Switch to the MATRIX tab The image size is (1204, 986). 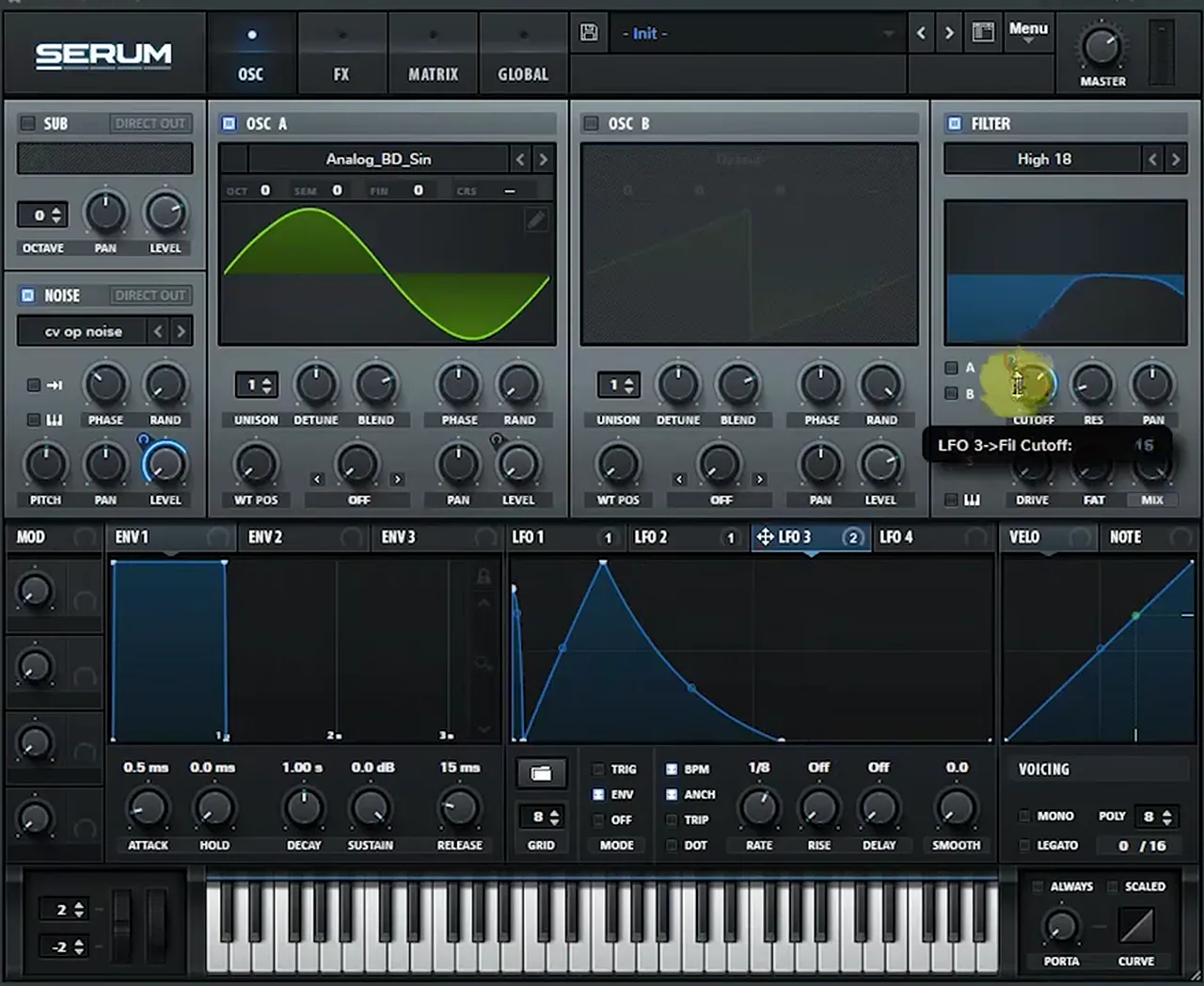tap(433, 56)
